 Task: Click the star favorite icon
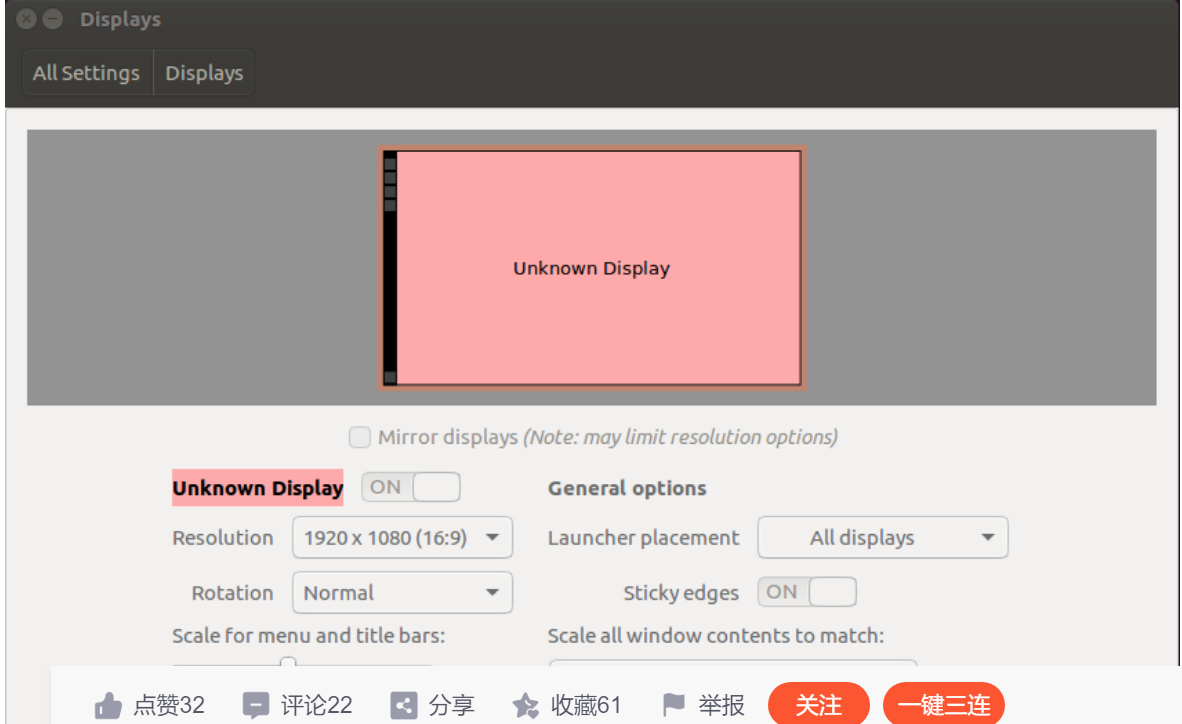pos(525,706)
